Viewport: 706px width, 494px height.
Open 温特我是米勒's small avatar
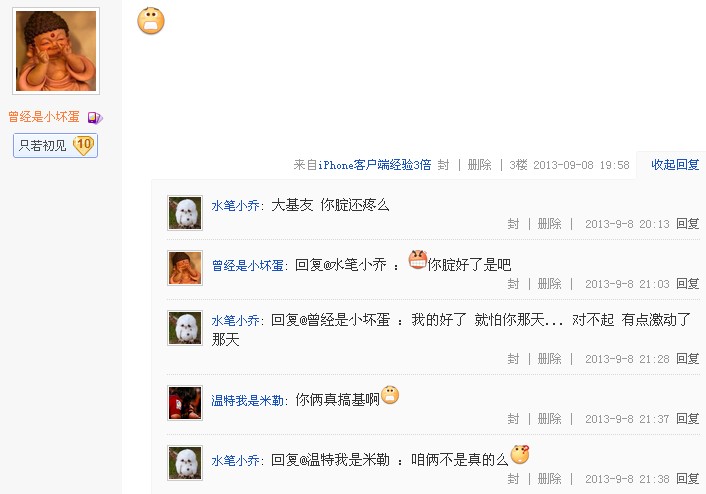click(x=185, y=402)
